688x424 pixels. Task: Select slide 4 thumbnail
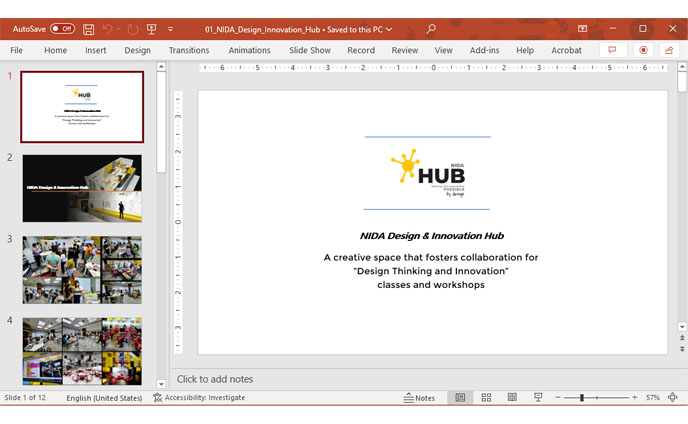82,351
